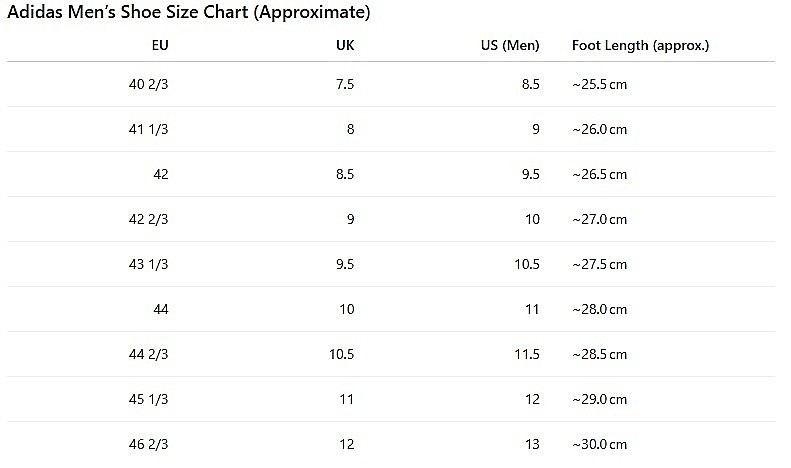Select the EU column header

point(160,45)
